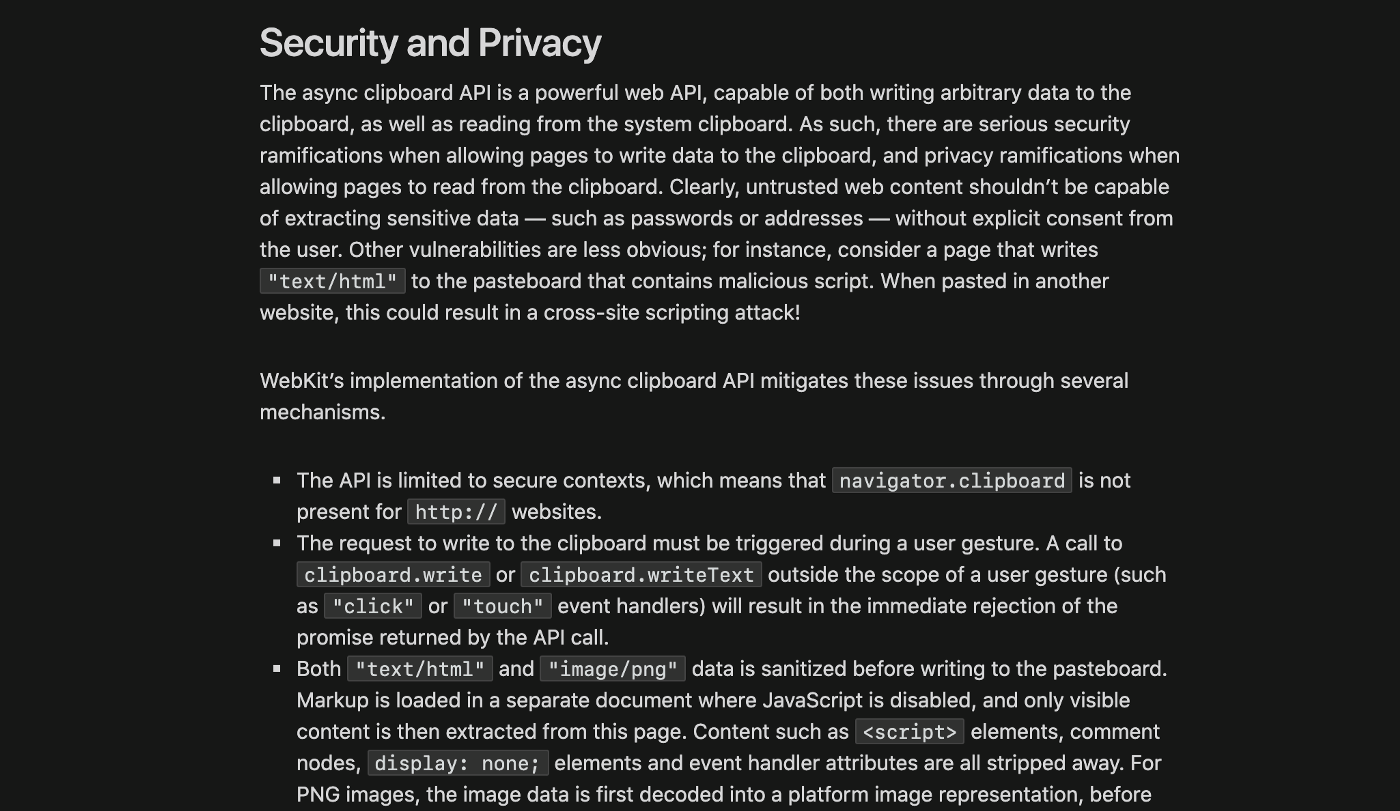Click the bullet marker before "The request to write"
The height and width of the screenshot is (811, 1400).
[277, 544]
